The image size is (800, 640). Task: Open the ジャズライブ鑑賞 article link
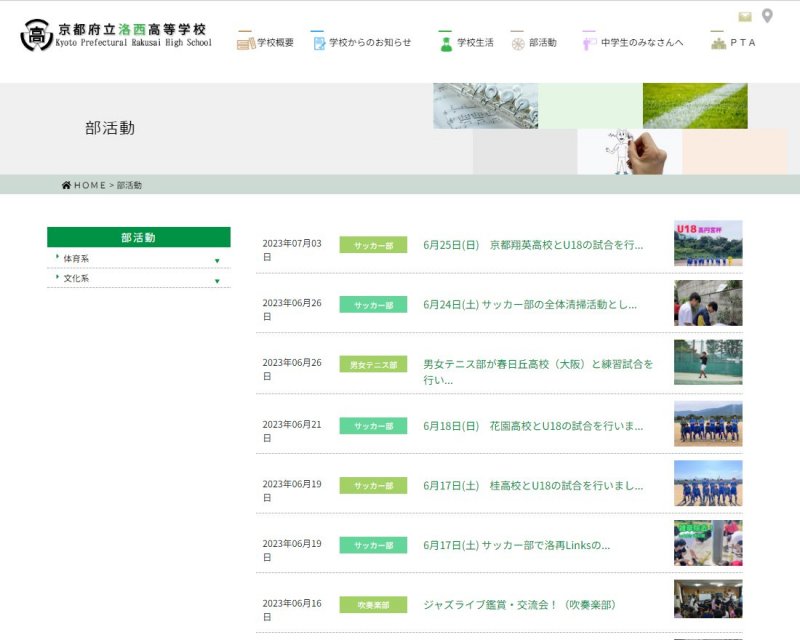pyautogui.click(x=520, y=605)
